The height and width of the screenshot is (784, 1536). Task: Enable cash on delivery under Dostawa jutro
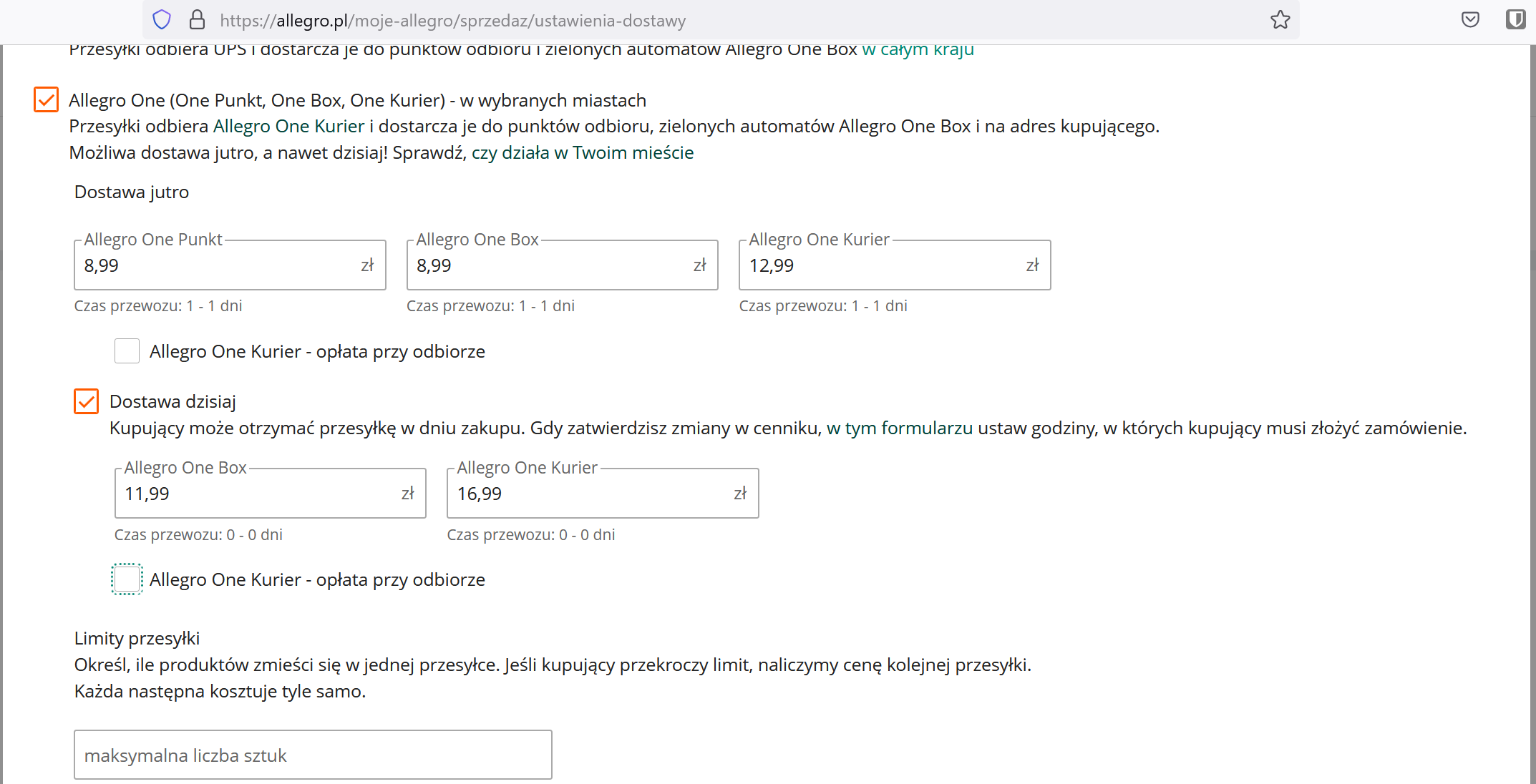pos(127,351)
